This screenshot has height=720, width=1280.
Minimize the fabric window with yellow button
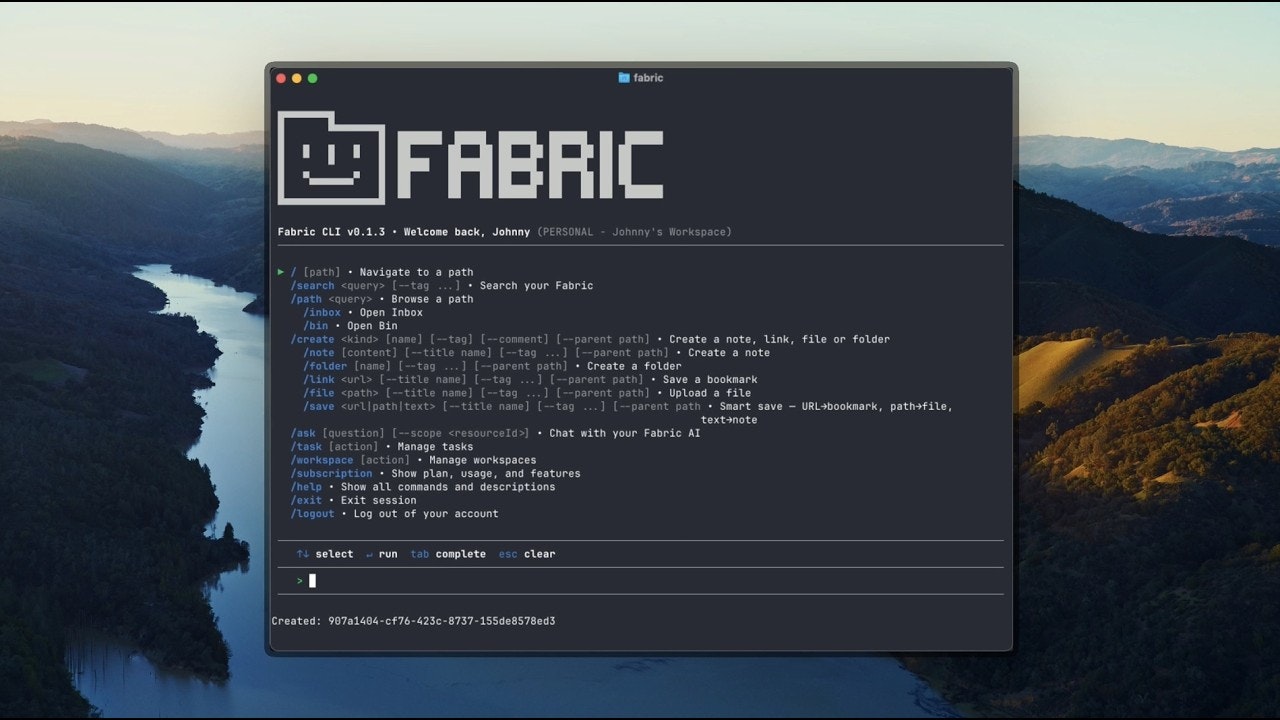point(297,78)
